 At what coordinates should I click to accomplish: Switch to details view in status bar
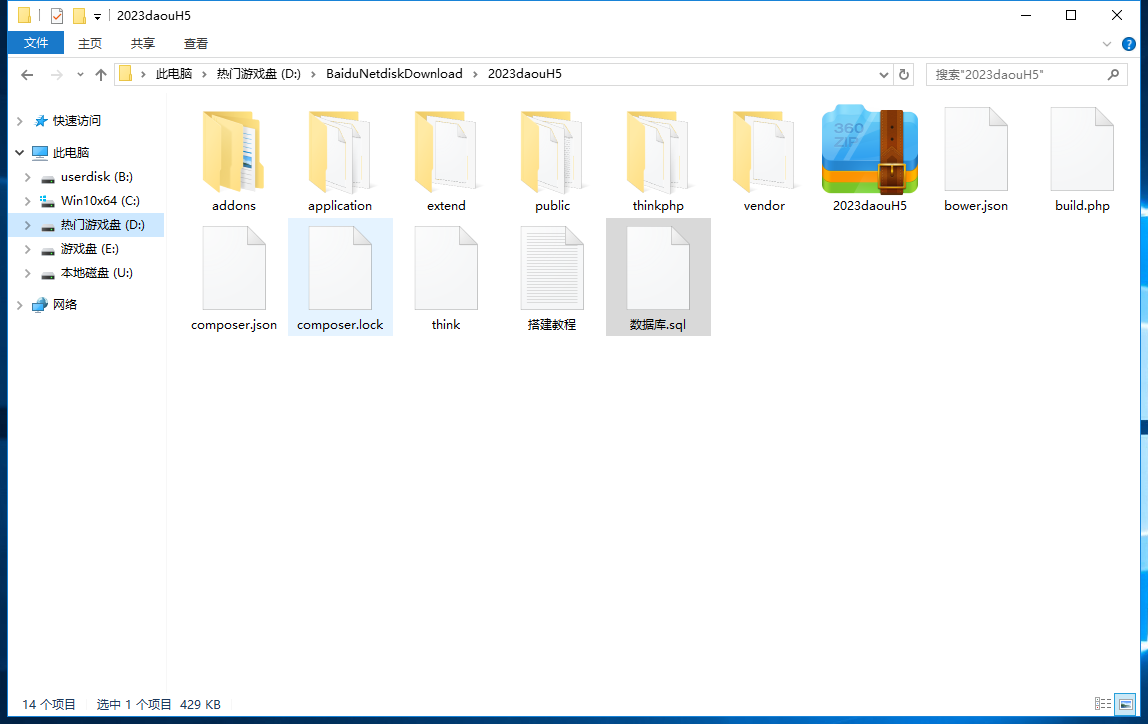tap(1103, 704)
